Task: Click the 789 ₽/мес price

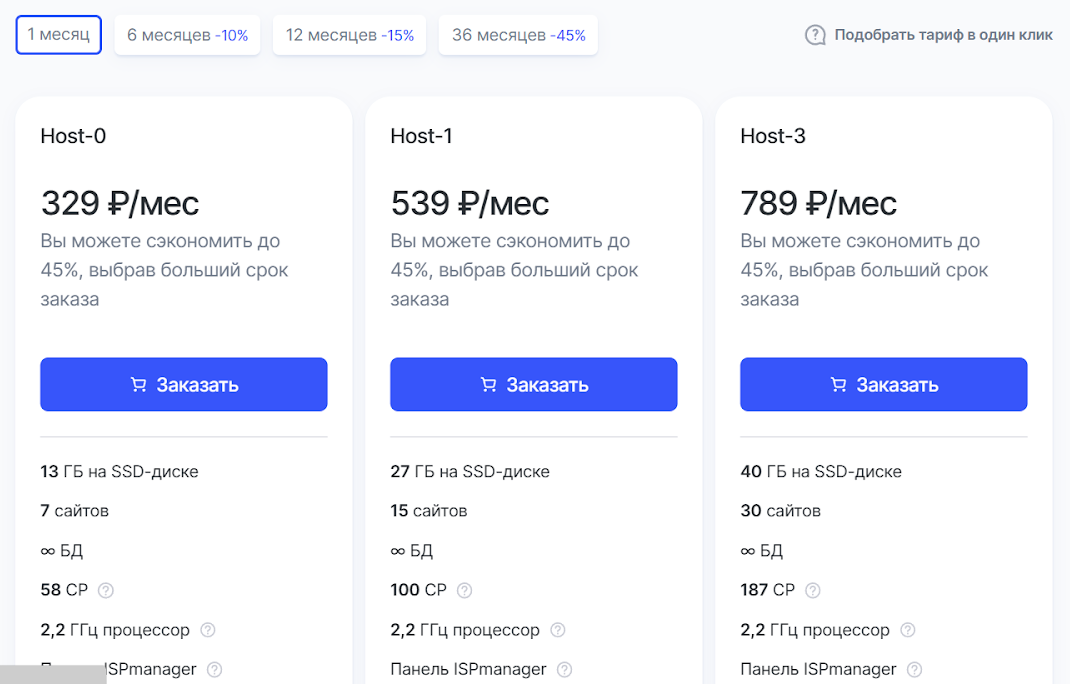Action: click(x=818, y=203)
